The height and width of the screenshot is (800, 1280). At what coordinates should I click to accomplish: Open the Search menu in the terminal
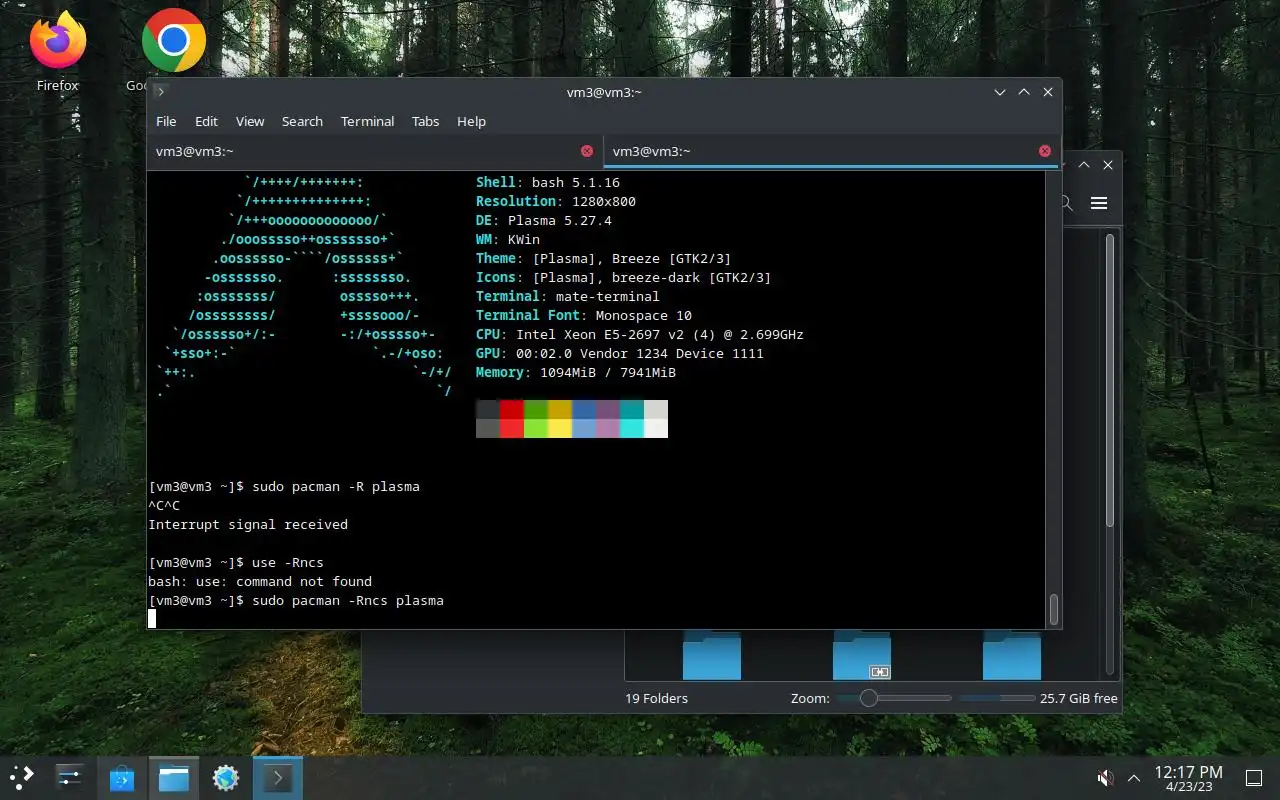click(302, 121)
